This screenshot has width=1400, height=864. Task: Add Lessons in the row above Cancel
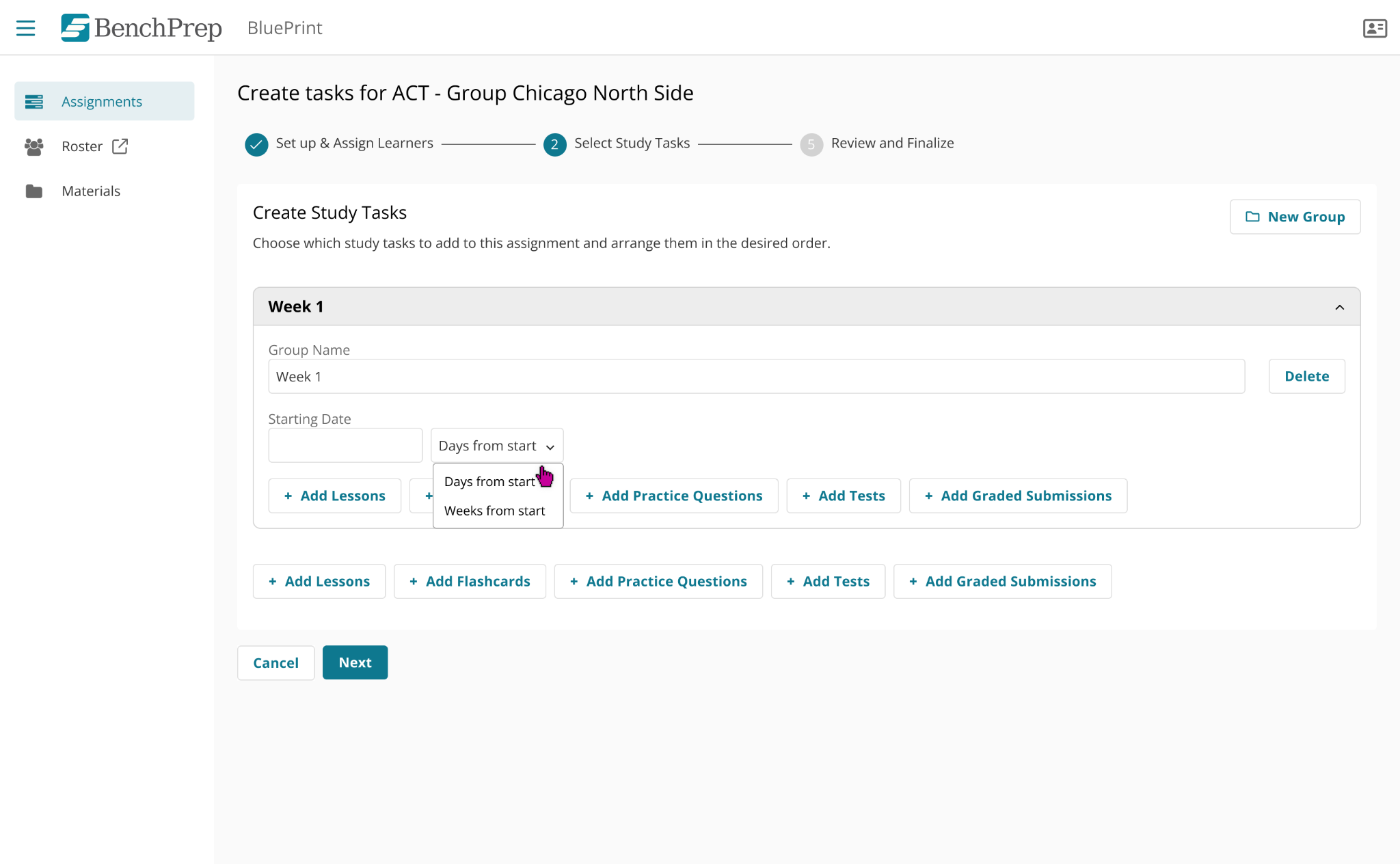pyautogui.click(x=319, y=581)
